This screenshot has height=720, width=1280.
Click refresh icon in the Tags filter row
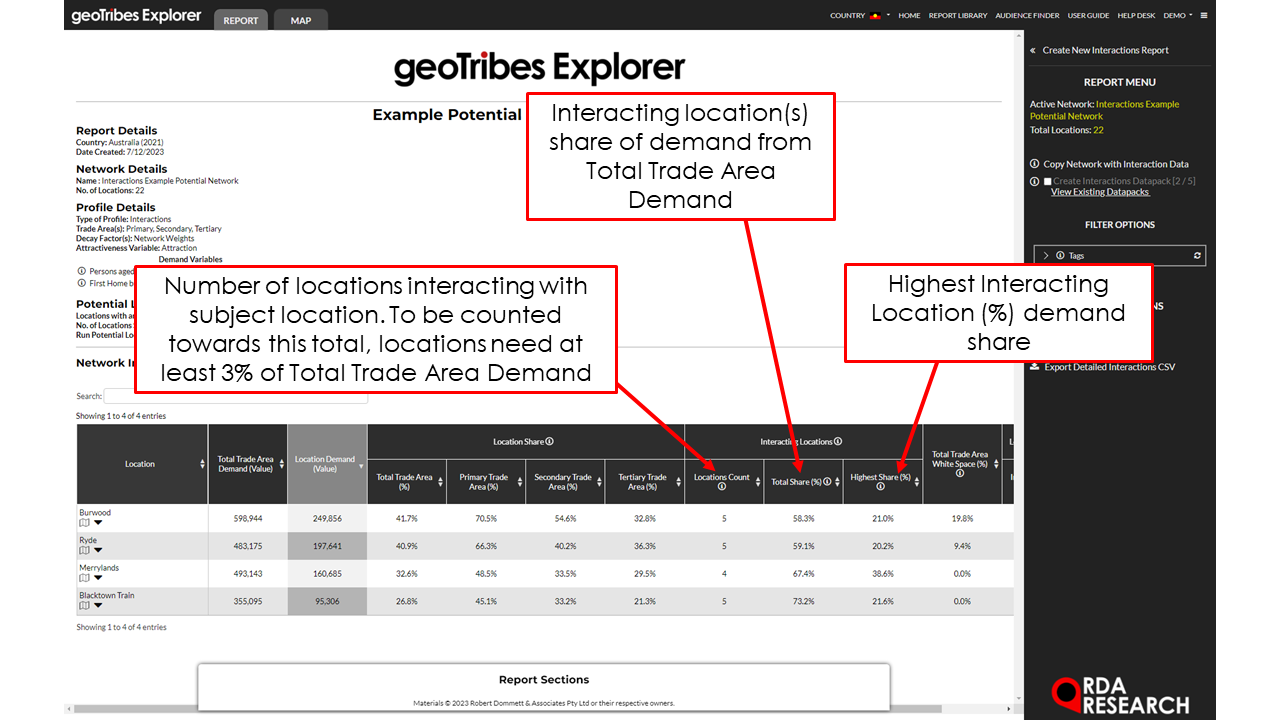tap(1197, 256)
